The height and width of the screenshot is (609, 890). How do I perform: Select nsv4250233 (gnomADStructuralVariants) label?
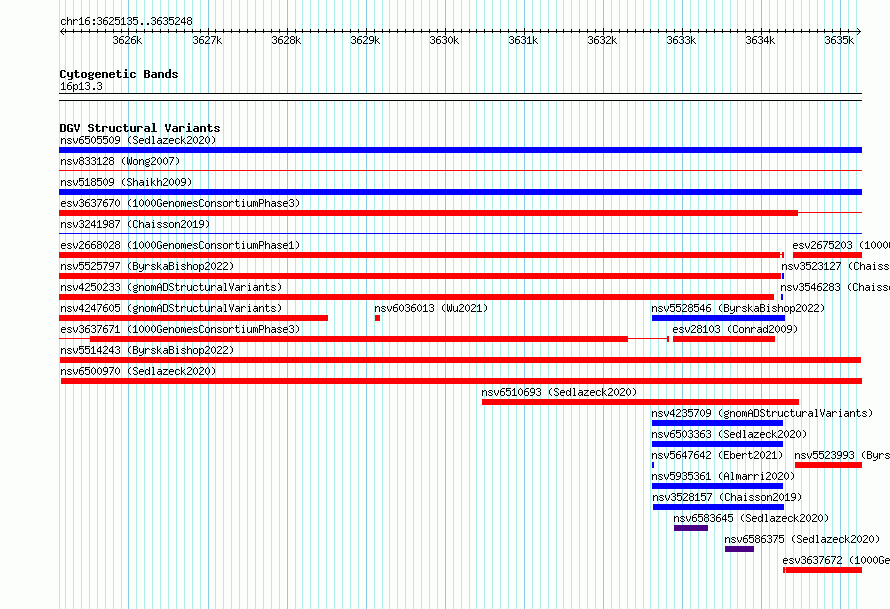coord(171,287)
